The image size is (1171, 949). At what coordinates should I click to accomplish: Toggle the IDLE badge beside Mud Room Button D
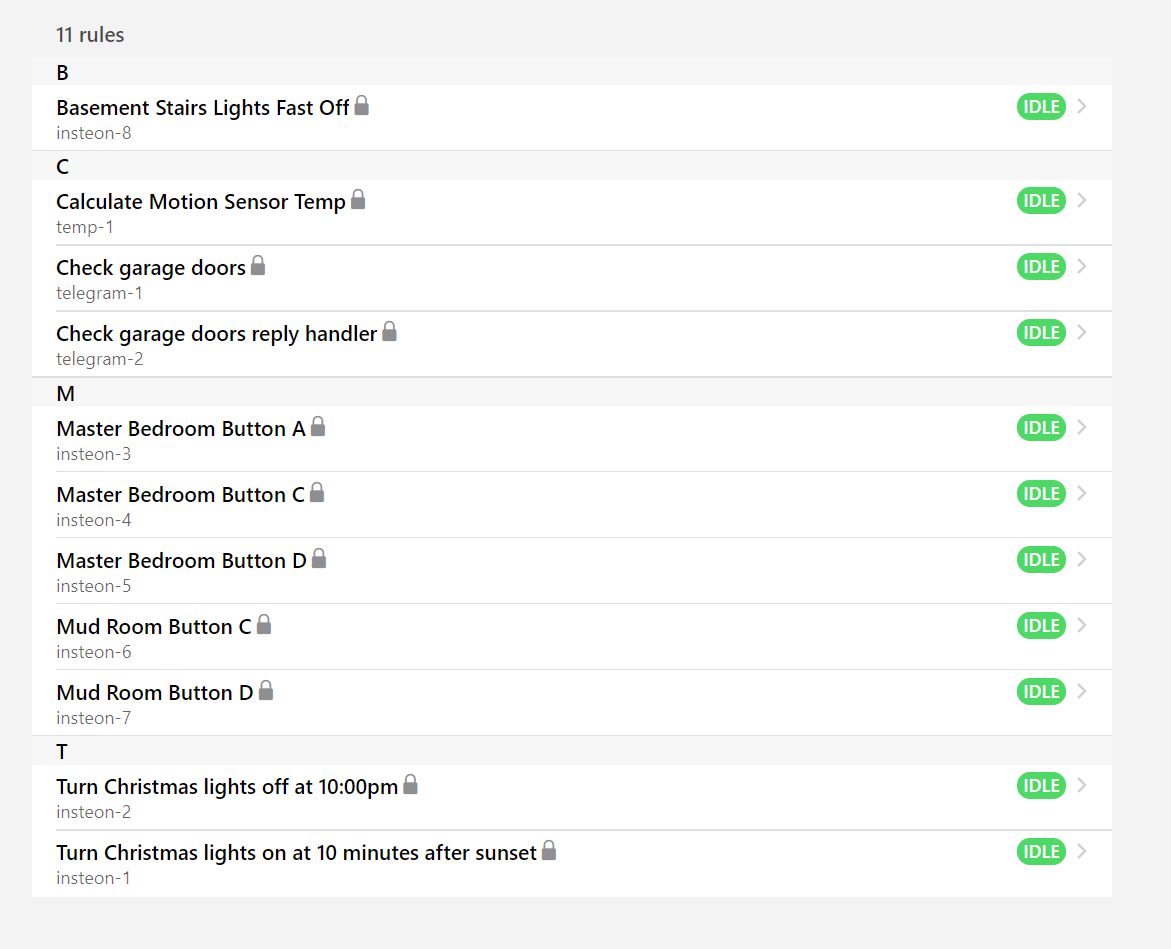pos(1041,691)
